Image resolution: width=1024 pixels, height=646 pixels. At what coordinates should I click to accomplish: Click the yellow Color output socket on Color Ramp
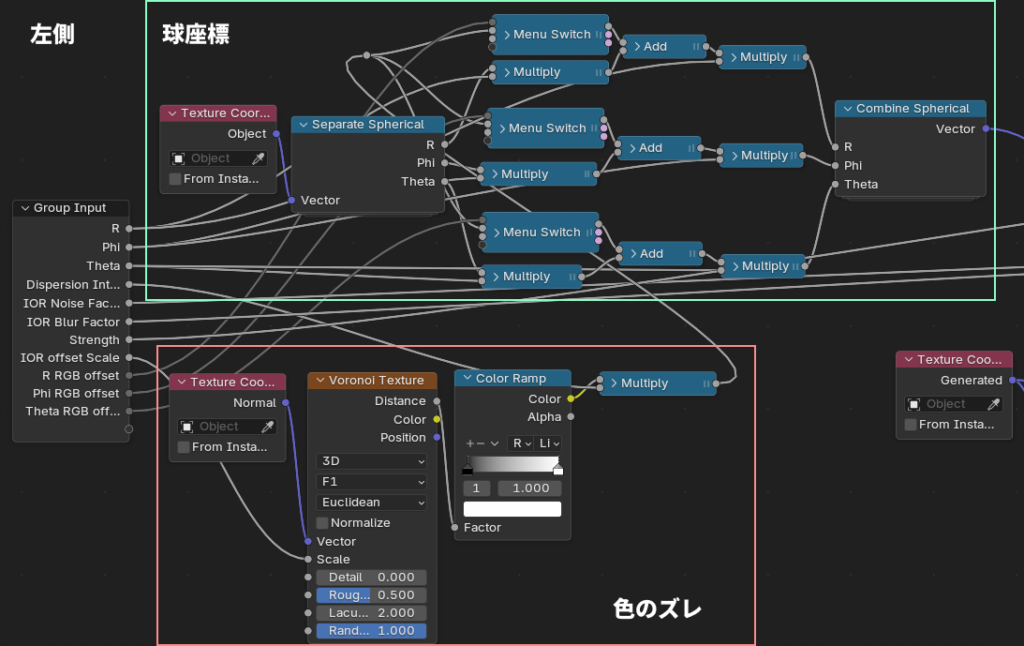coord(571,399)
